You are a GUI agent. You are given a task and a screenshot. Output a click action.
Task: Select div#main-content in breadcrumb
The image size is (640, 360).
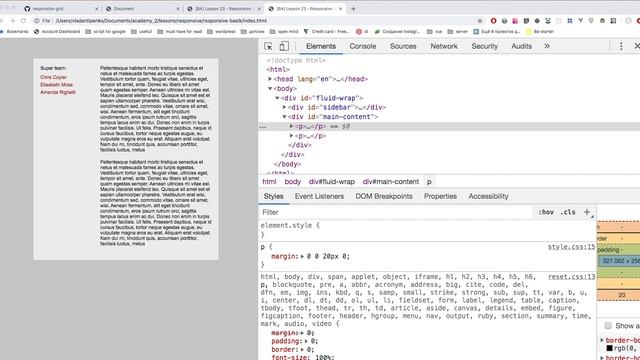(x=391, y=182)
